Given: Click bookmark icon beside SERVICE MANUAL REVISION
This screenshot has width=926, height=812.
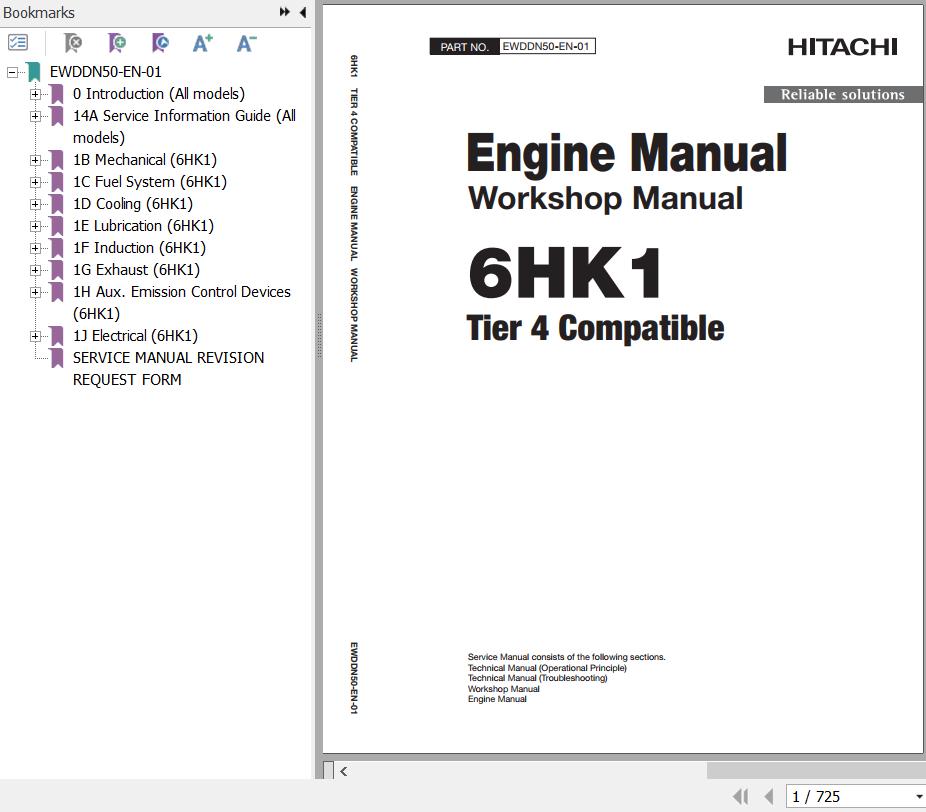Looking at the screenshot, I should point(57,358).
